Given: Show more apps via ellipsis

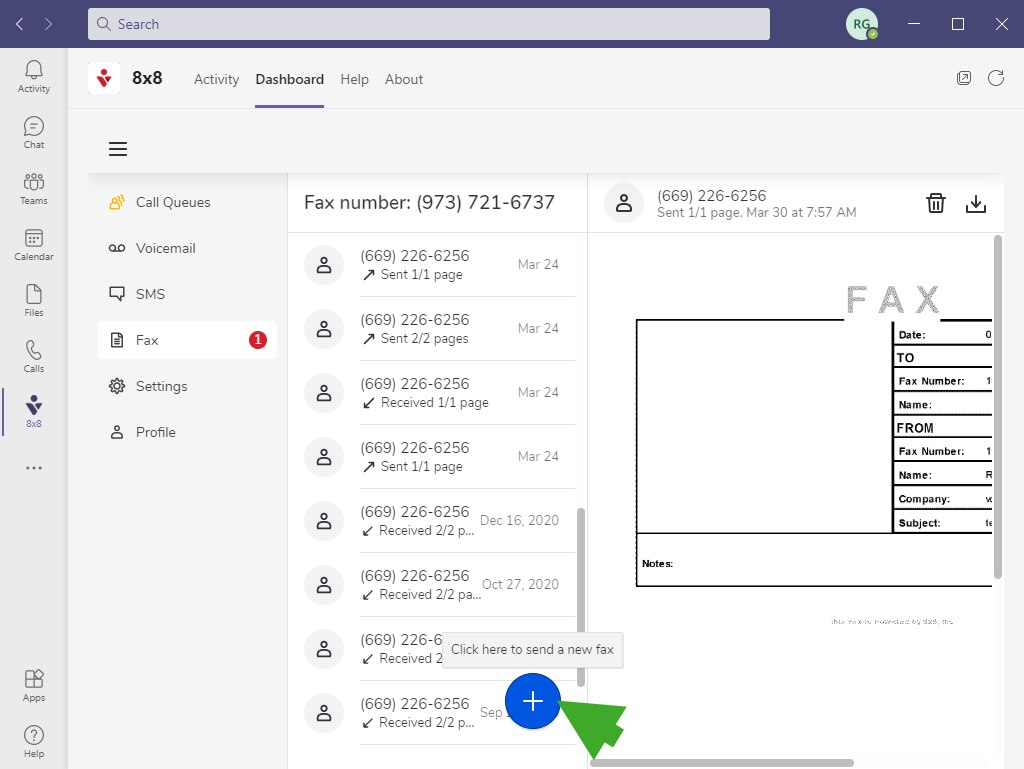Looking at the screenshot, I should tap(34, 467).
